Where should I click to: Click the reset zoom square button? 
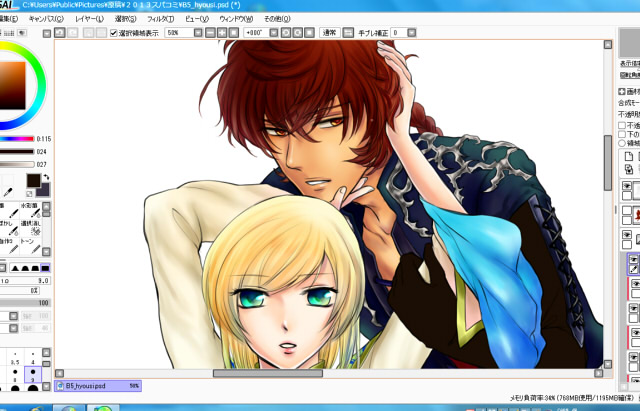click(233, 33)
